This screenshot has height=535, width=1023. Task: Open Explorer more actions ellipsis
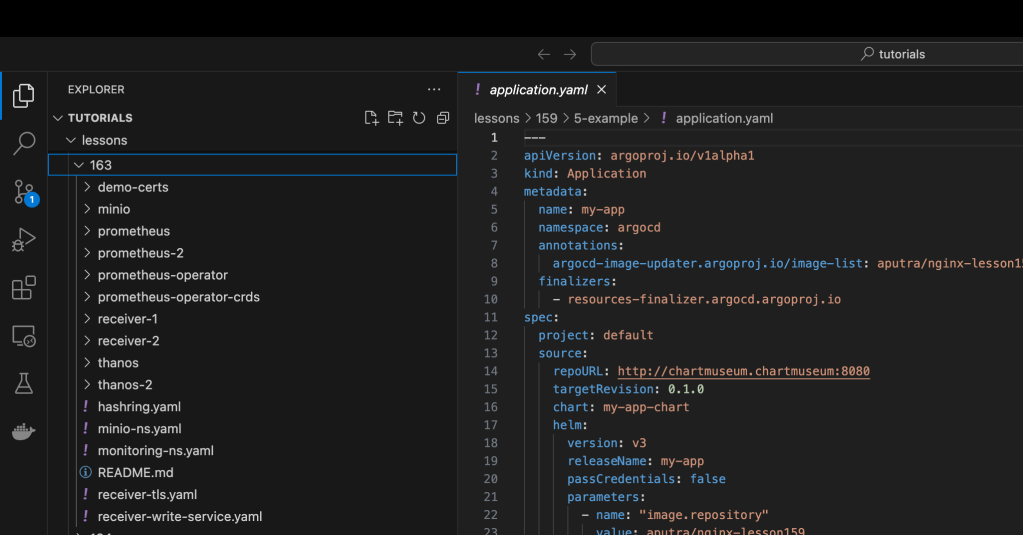pos(434,89)
